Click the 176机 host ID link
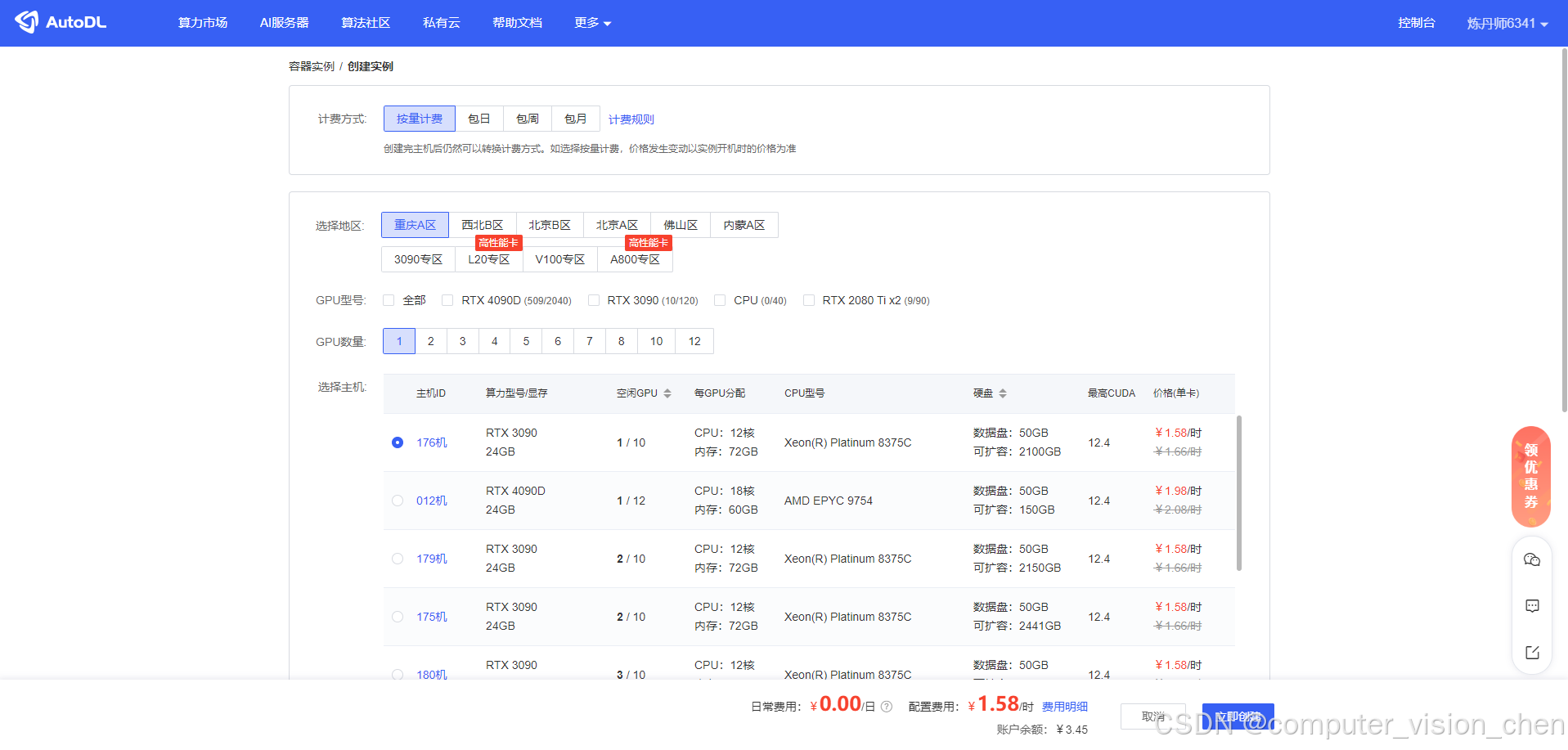The image size is (1568, 750). pyautogui.click(x=432, y=442)
